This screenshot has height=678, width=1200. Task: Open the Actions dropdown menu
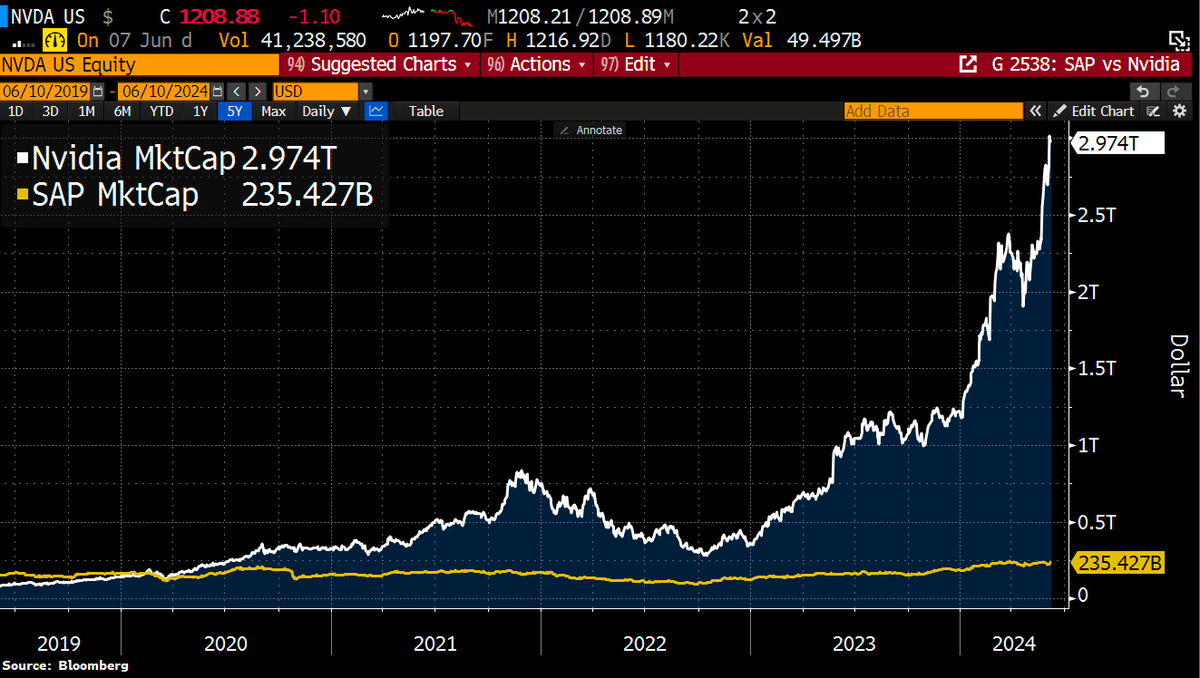pos(535,65)
